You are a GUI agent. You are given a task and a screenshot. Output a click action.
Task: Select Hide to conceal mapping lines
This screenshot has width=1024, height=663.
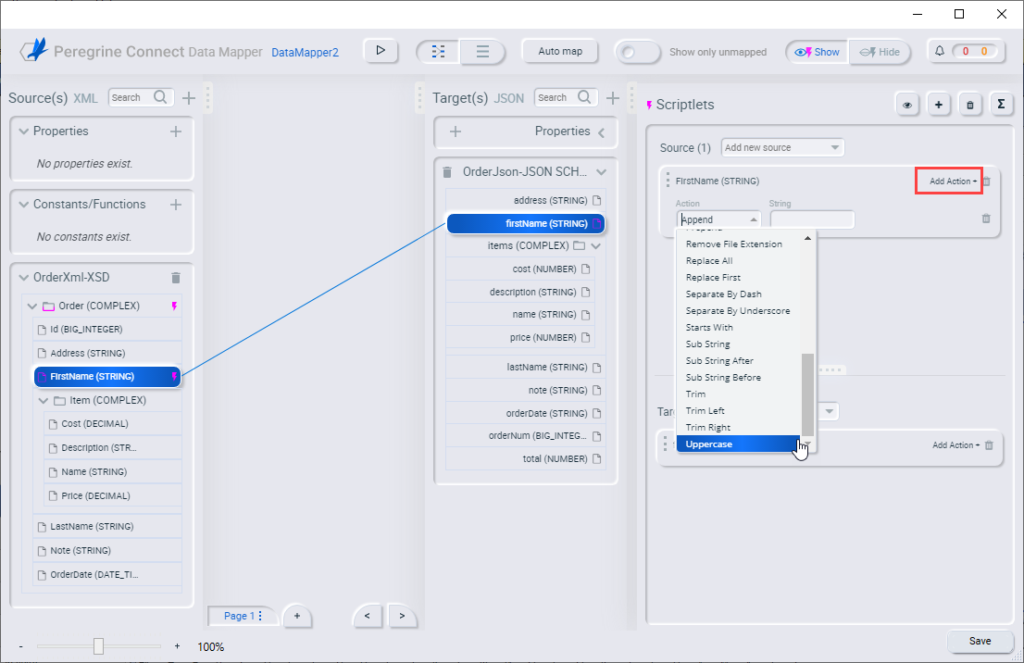click(x=879, y=52)
